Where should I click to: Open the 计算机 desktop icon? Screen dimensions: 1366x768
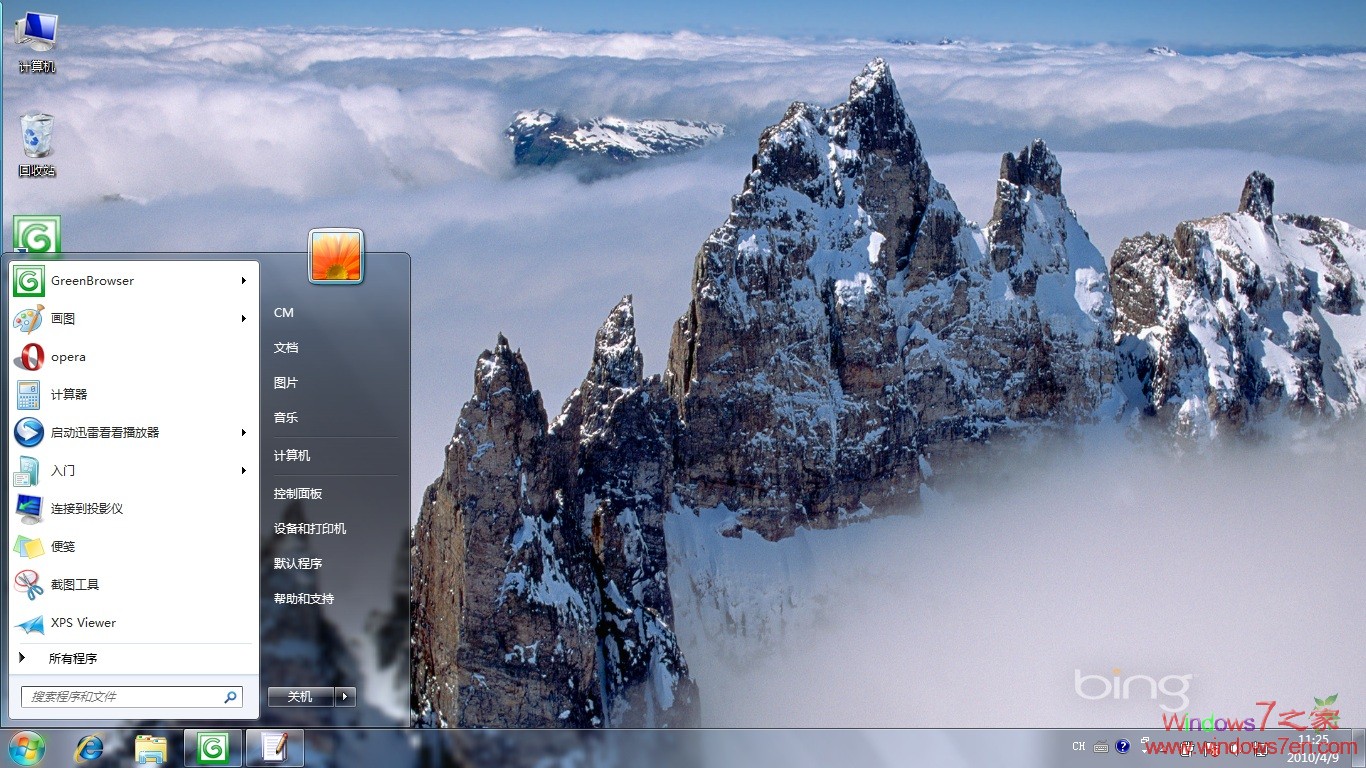tap(36, 42)
